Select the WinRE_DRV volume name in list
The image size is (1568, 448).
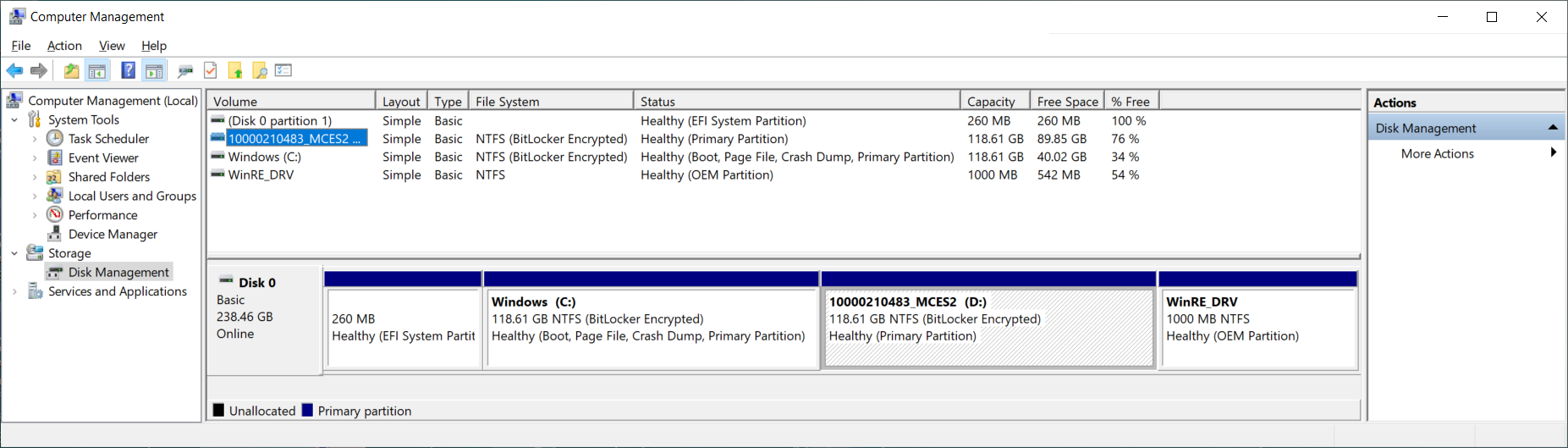tap(261, 174)
